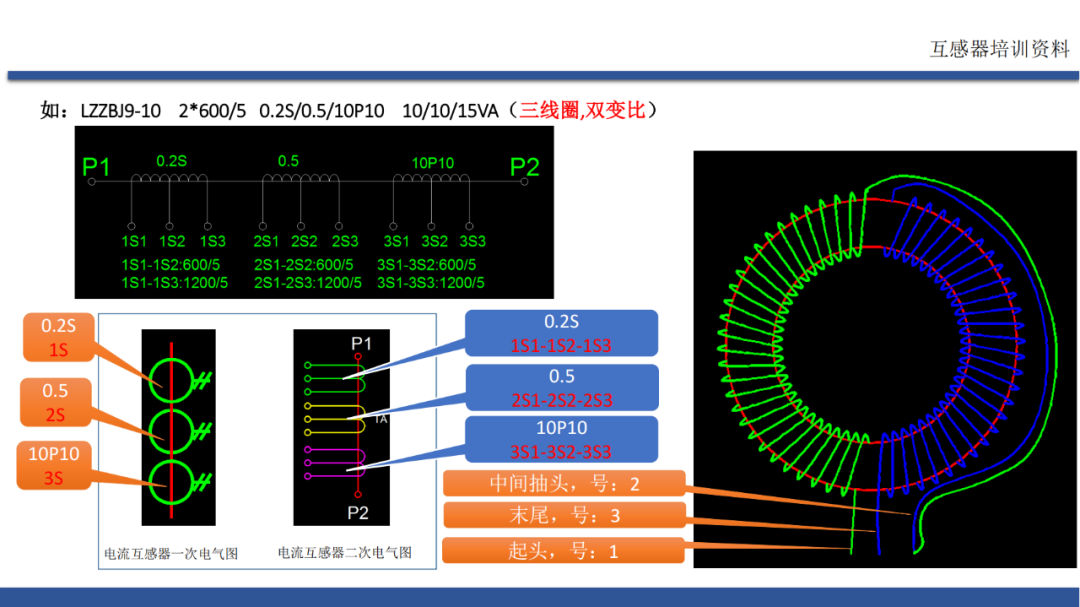Select the blue 2S1-2S2-2S3 callout box
Screen dimensions: 1080x607
click(x=561, y=388)
